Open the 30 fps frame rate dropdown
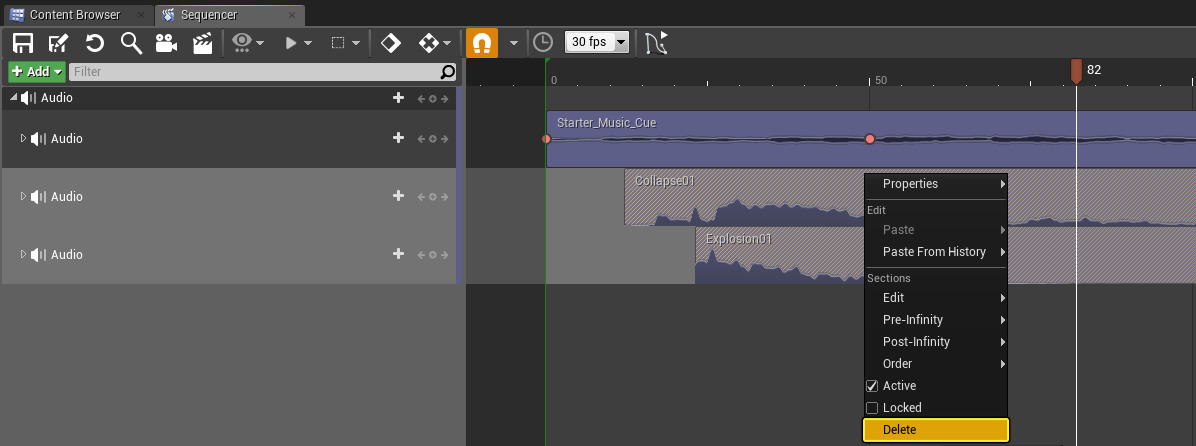This screenshot has height=446, width=1196. click(x=596, y=42)
